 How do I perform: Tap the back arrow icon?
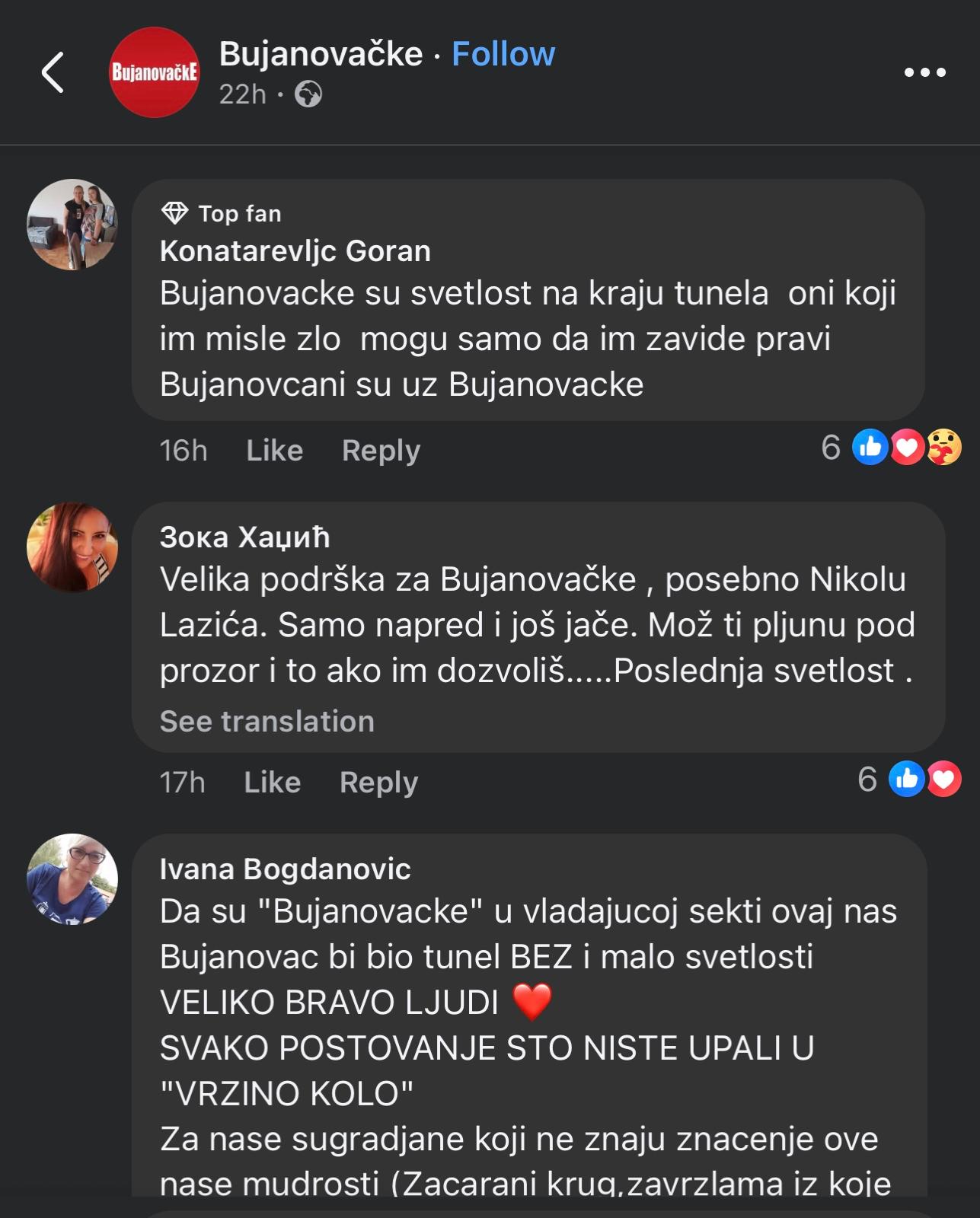[x=53, y=73]
